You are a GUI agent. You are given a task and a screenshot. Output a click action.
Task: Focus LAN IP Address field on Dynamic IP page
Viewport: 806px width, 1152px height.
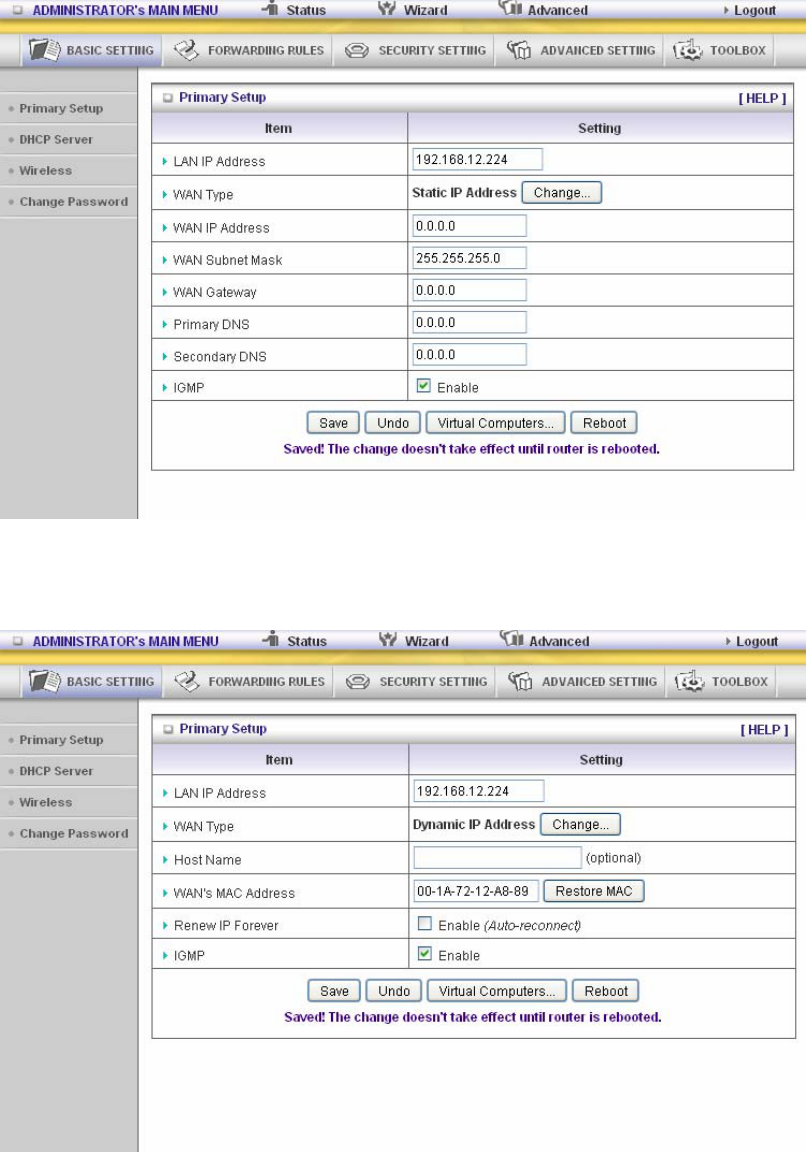pos(479,791)
